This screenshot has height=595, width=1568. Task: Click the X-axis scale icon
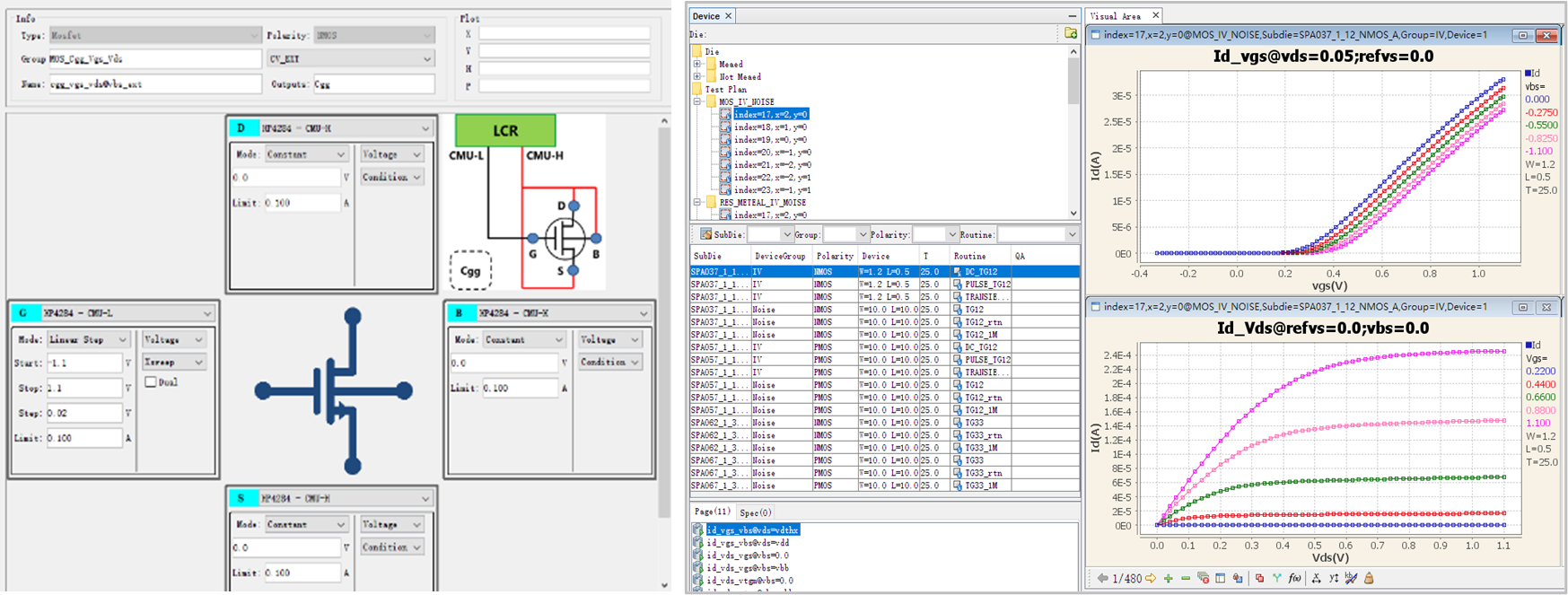[1316, 579]
